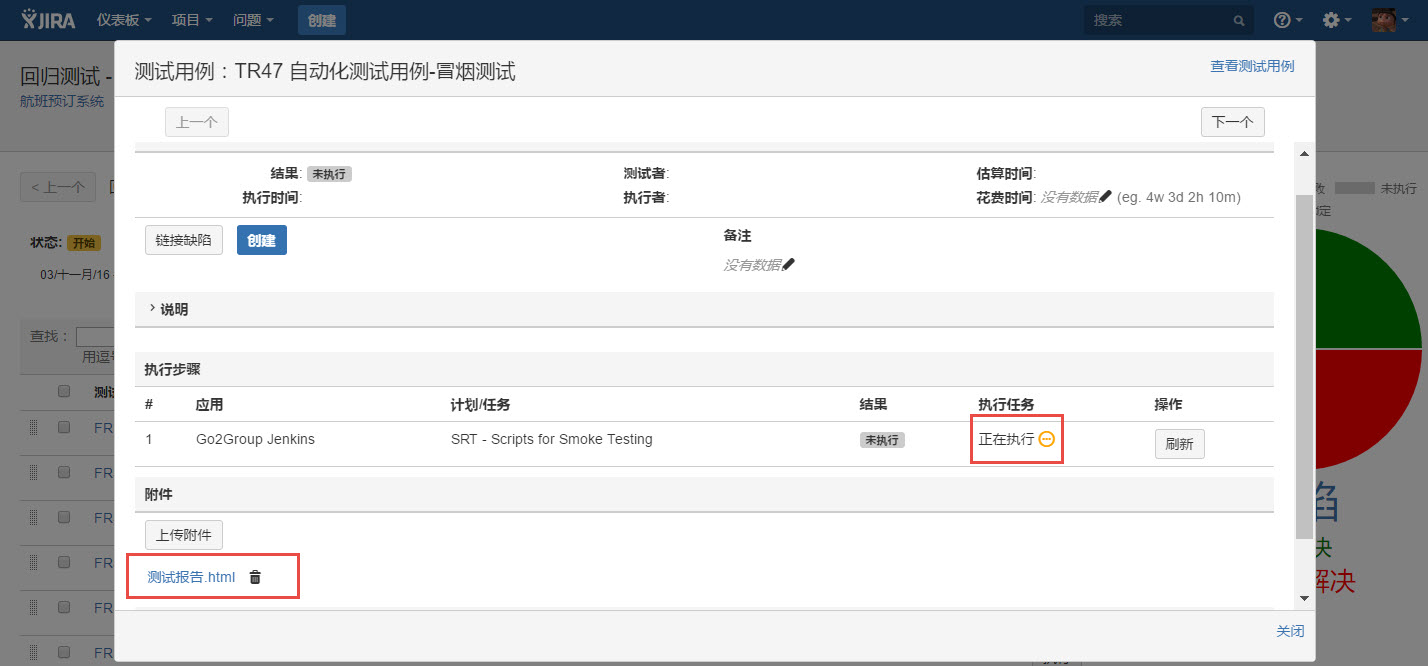Viewport: 1428px width, 666px height.
Task: Open the 测试报告.html attachment link
Action: click(x=191, y=577)
